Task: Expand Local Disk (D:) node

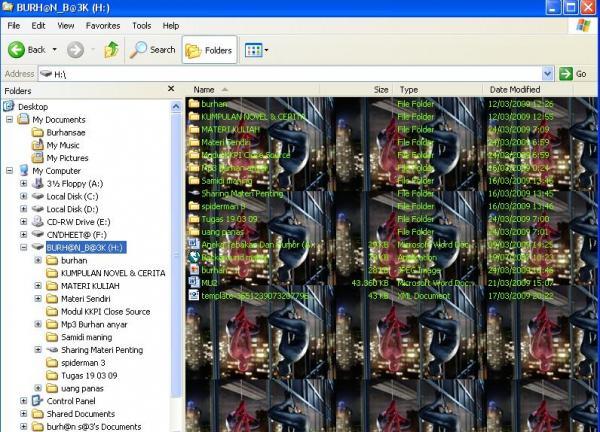Action: coord(24,209)
